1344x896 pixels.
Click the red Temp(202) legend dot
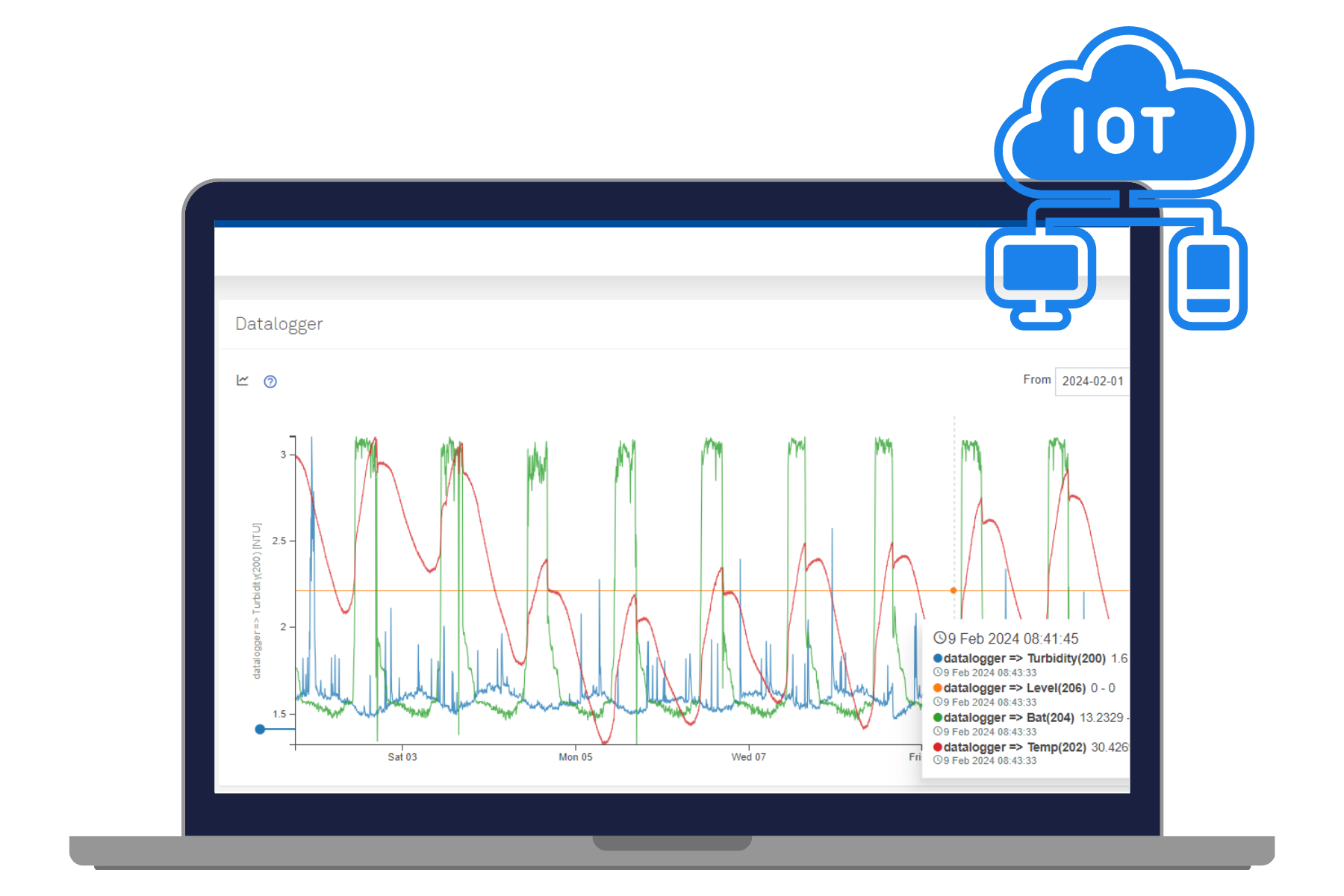[938, 747]
